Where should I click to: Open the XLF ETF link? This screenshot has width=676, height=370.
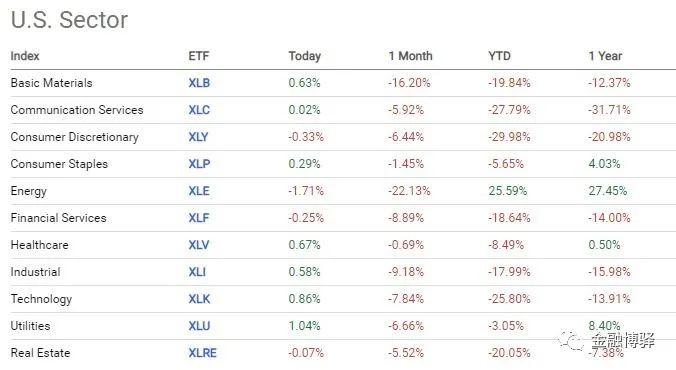(x=199, y=218)
